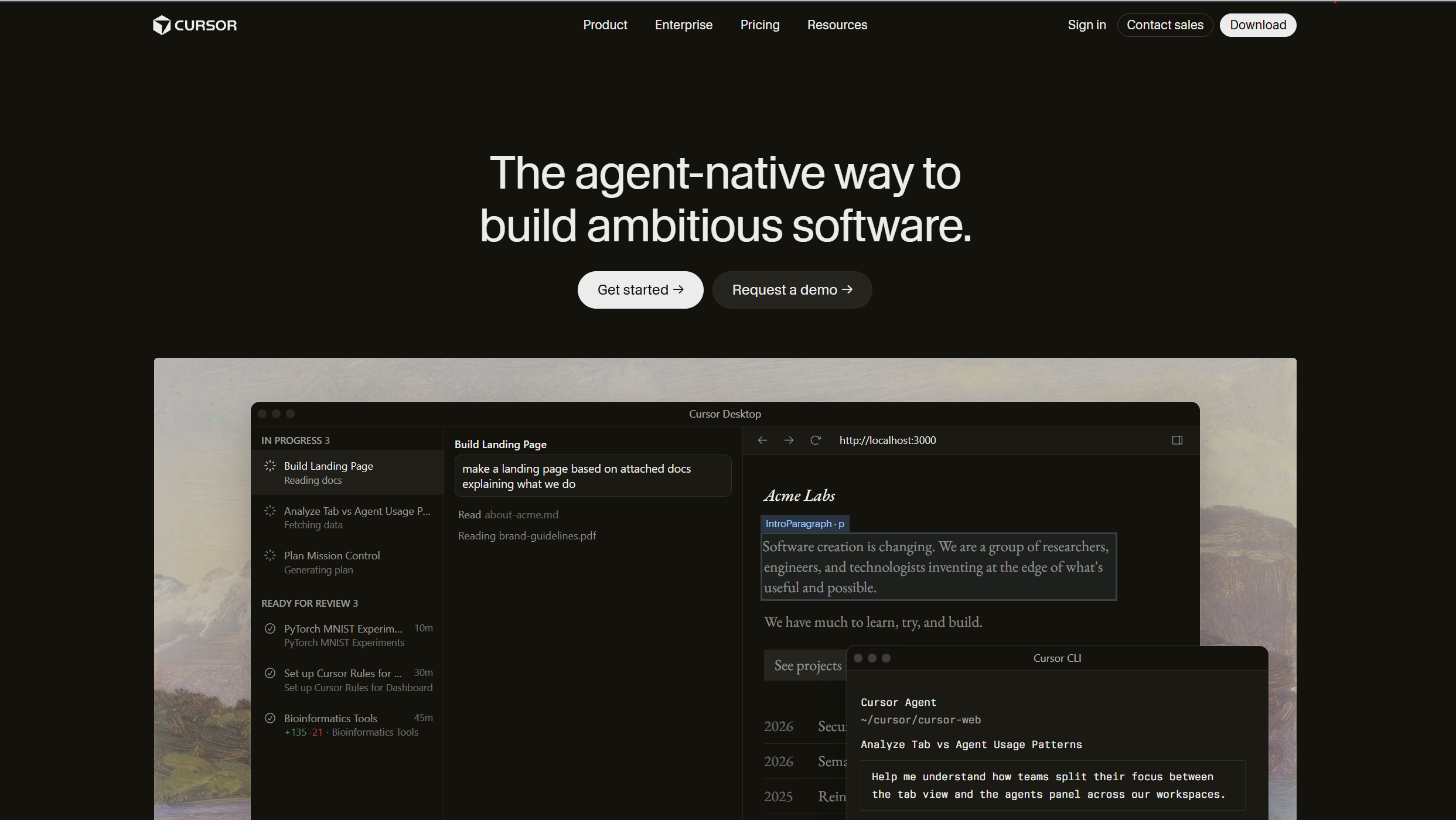Viewport: 1456px width, 820px height.
Task: Click the spinner icon beside Plan Mission Control
Action: coord(270,555)
